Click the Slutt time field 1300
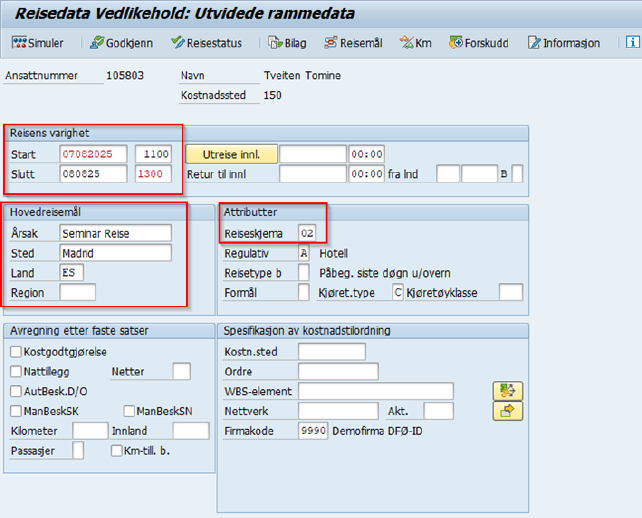The width and height of the screenshot is (642, 518). point(153,174)
